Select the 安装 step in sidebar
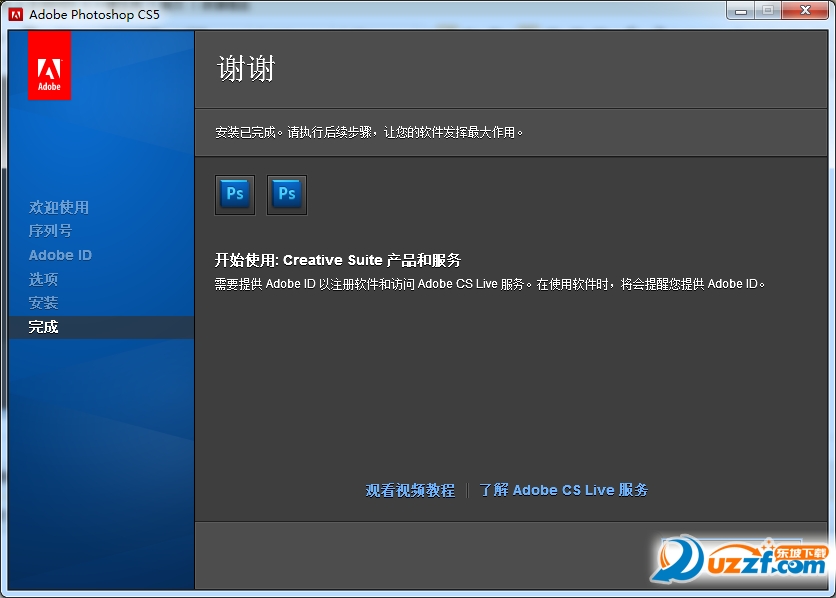The image size is (836, 598). click(x=43, y=303)
